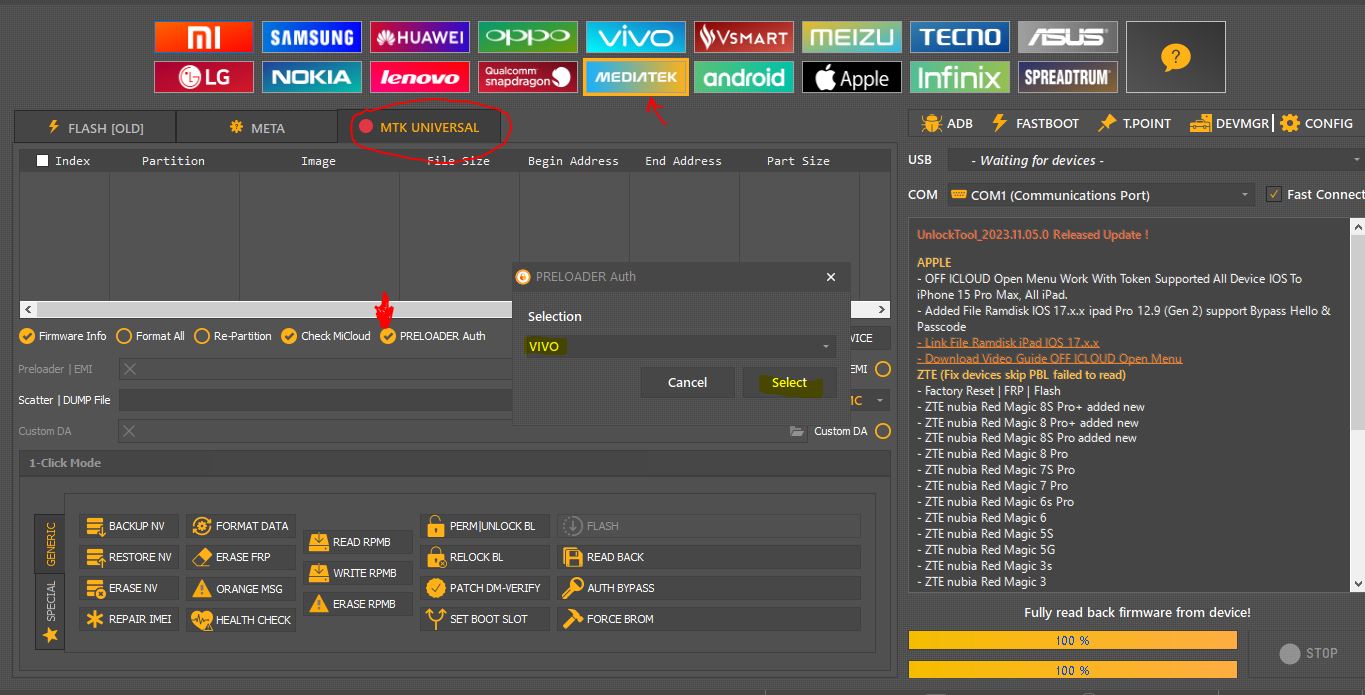Open Download Video Guide OFF ICLOUD link
1365x695 pixels.
coord(1050,358)
